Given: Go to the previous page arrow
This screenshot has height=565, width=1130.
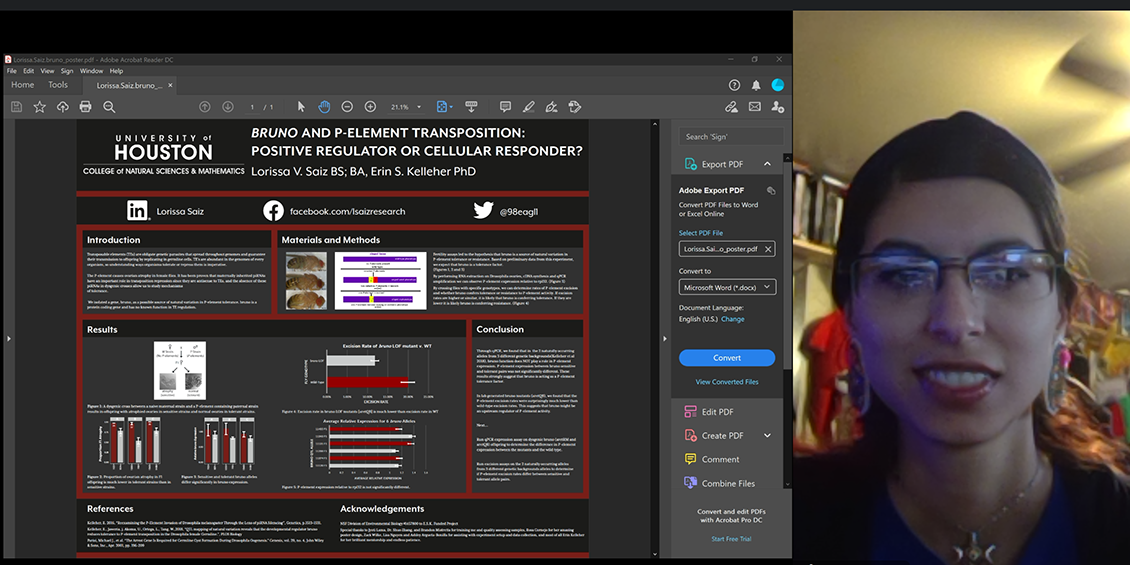Looking at the screenshot, I should 205,107.
